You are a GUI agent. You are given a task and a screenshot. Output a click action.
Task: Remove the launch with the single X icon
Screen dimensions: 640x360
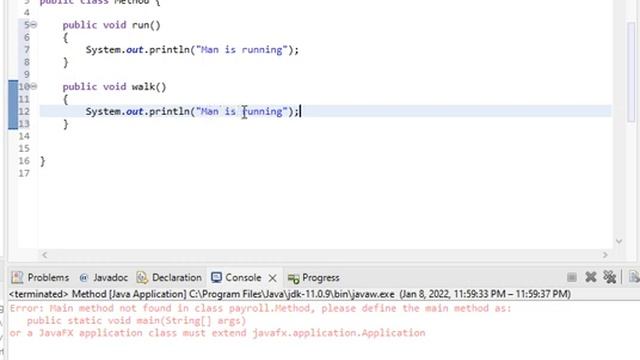591,277
